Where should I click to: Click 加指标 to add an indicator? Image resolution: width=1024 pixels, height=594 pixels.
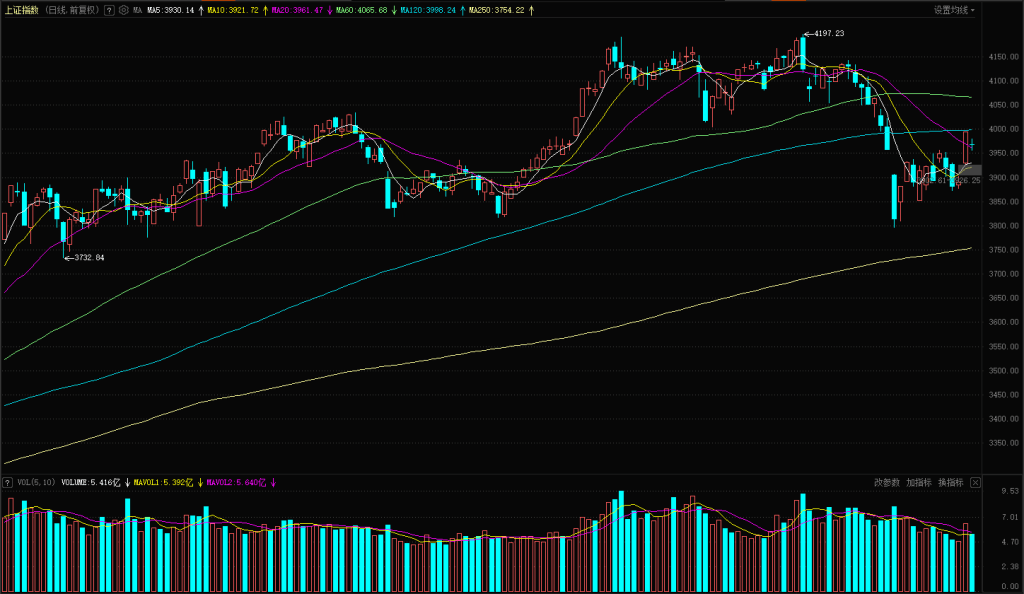pyautogui.click(x=918, y=483)
